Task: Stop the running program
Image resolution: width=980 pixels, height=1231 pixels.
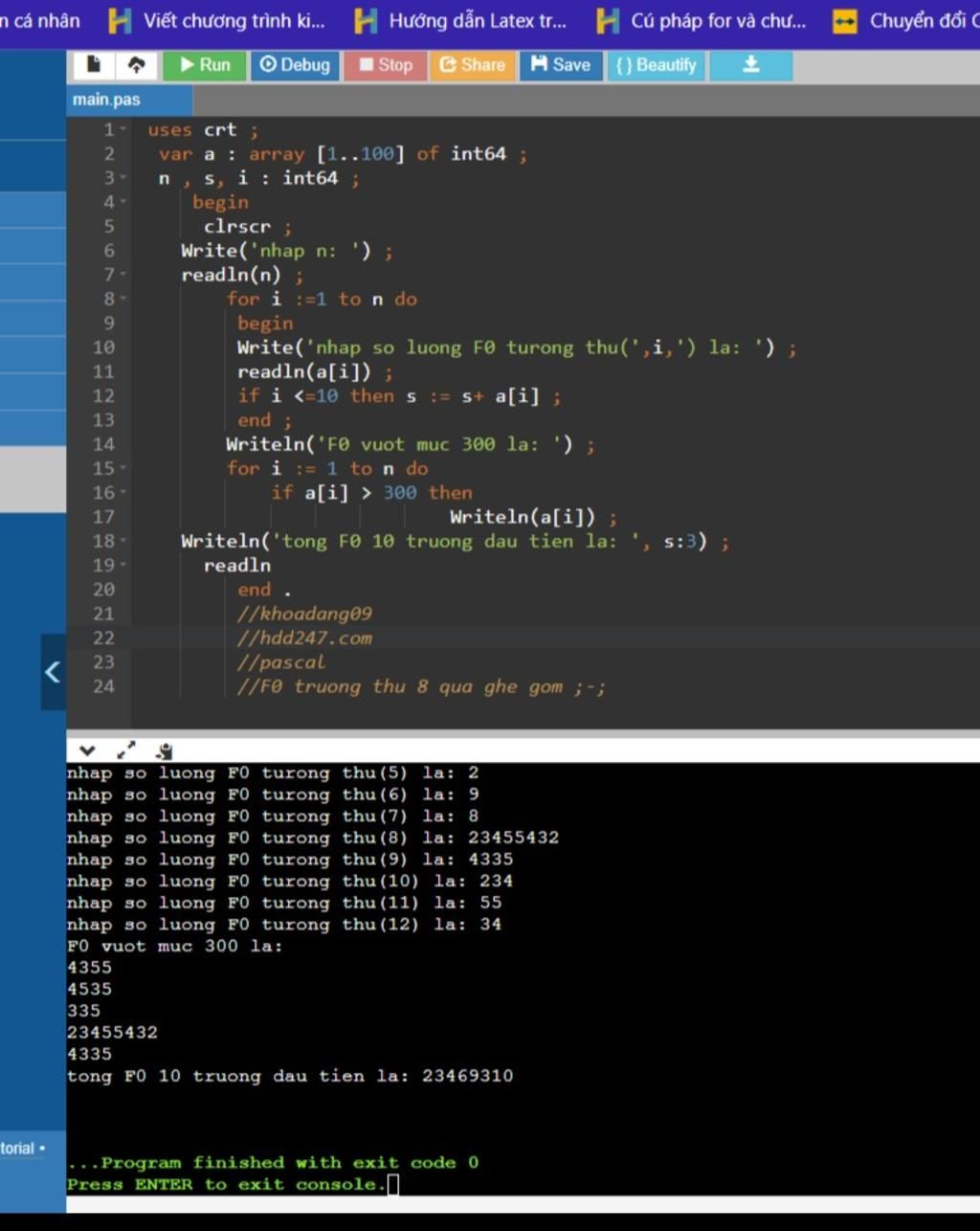Action: (385, 65)
